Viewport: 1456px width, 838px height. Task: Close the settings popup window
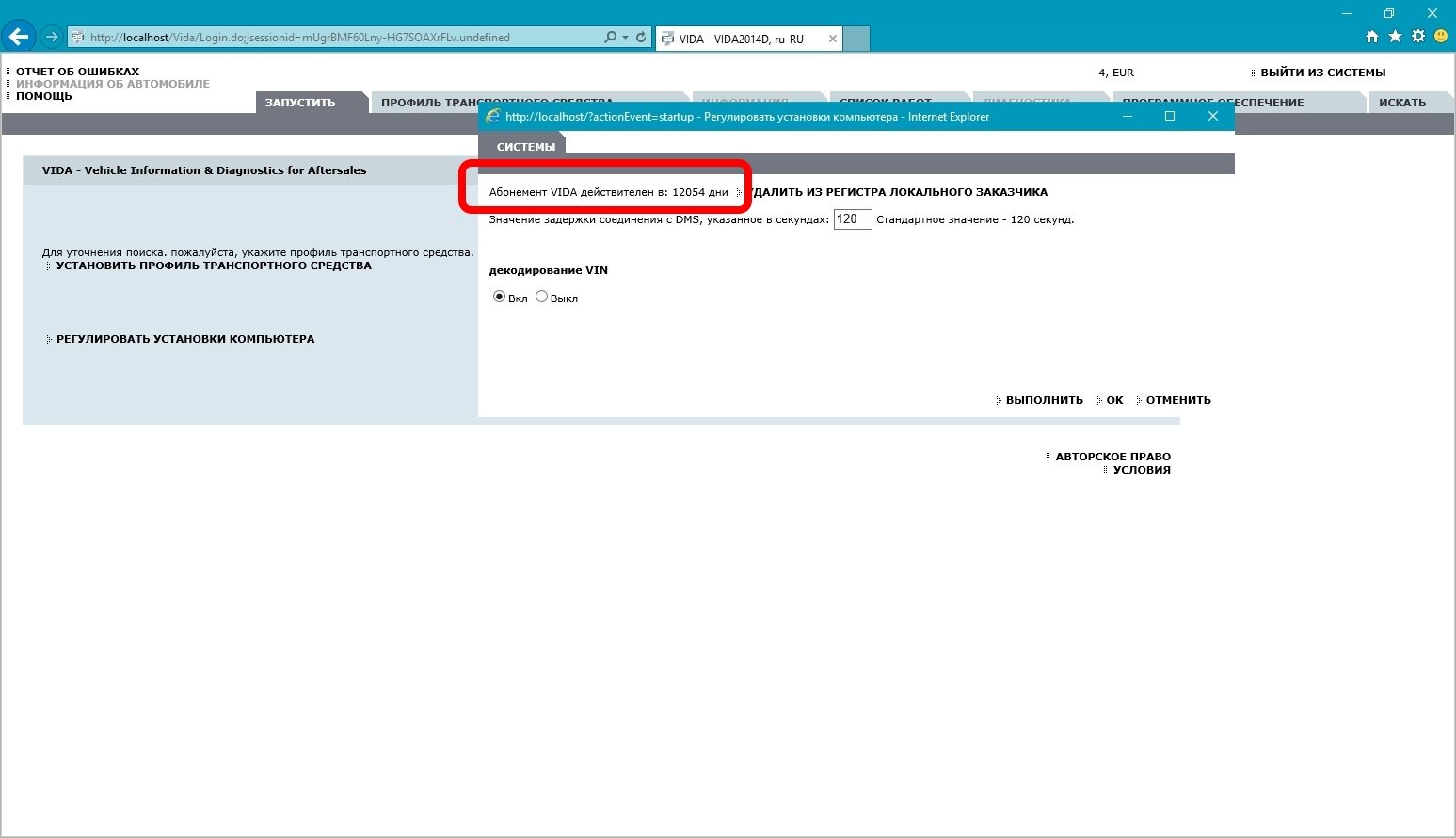coord(1213,116)
